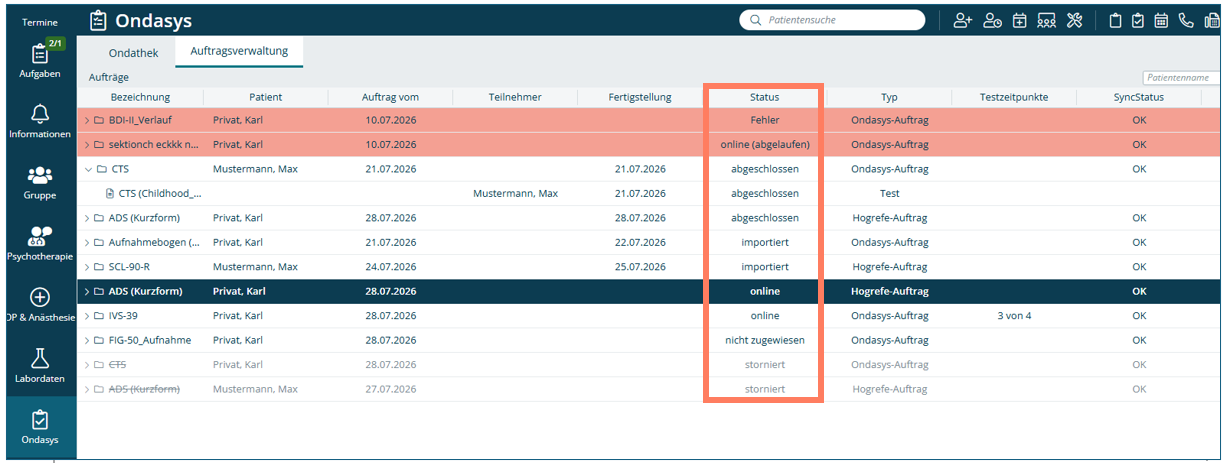This screenshot has width=1225, height=463.
Task: Sort by the Auftrag vom column header
Action: click(x=390, y=97)
